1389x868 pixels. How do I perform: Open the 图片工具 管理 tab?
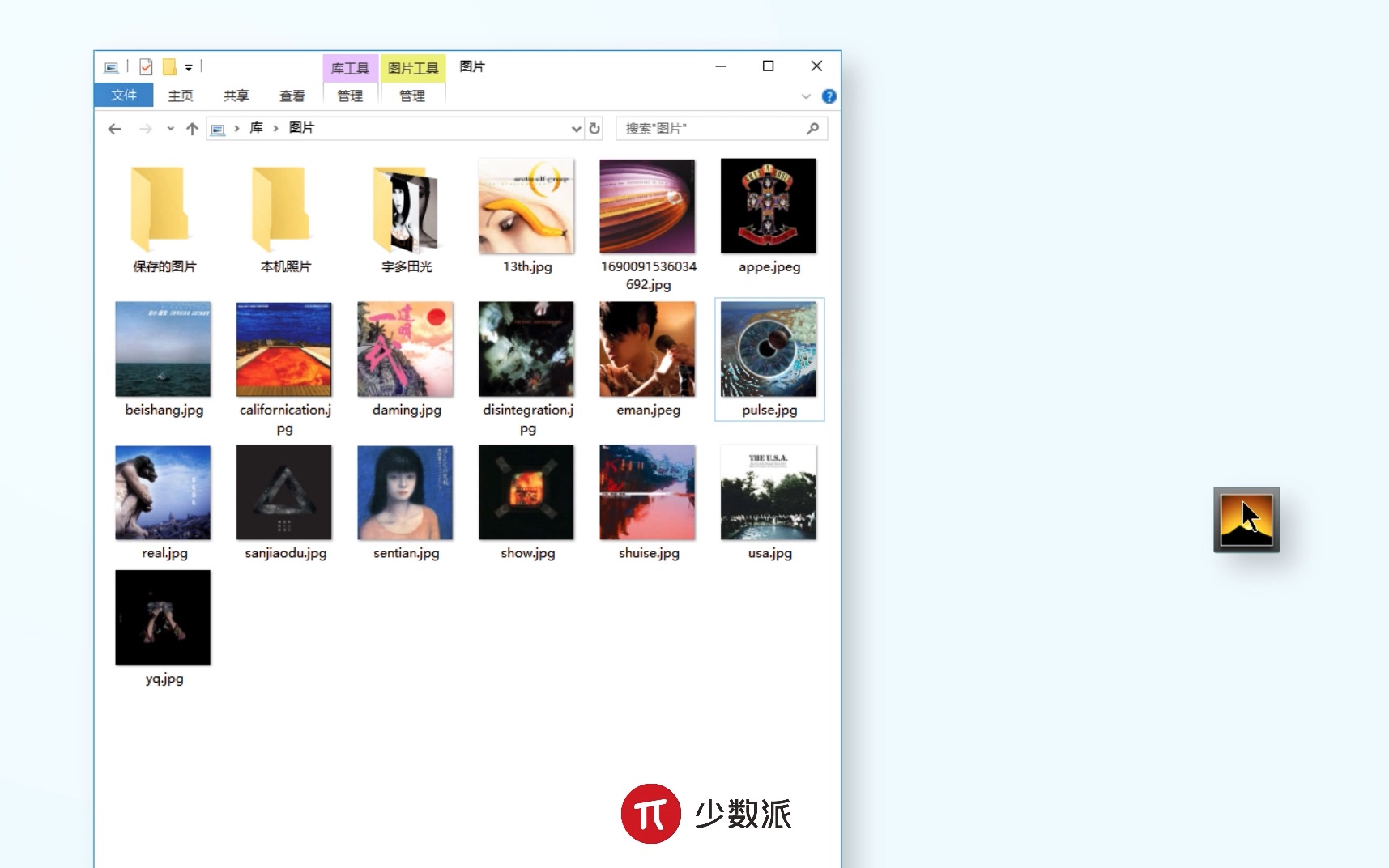[x=412, y=96]
